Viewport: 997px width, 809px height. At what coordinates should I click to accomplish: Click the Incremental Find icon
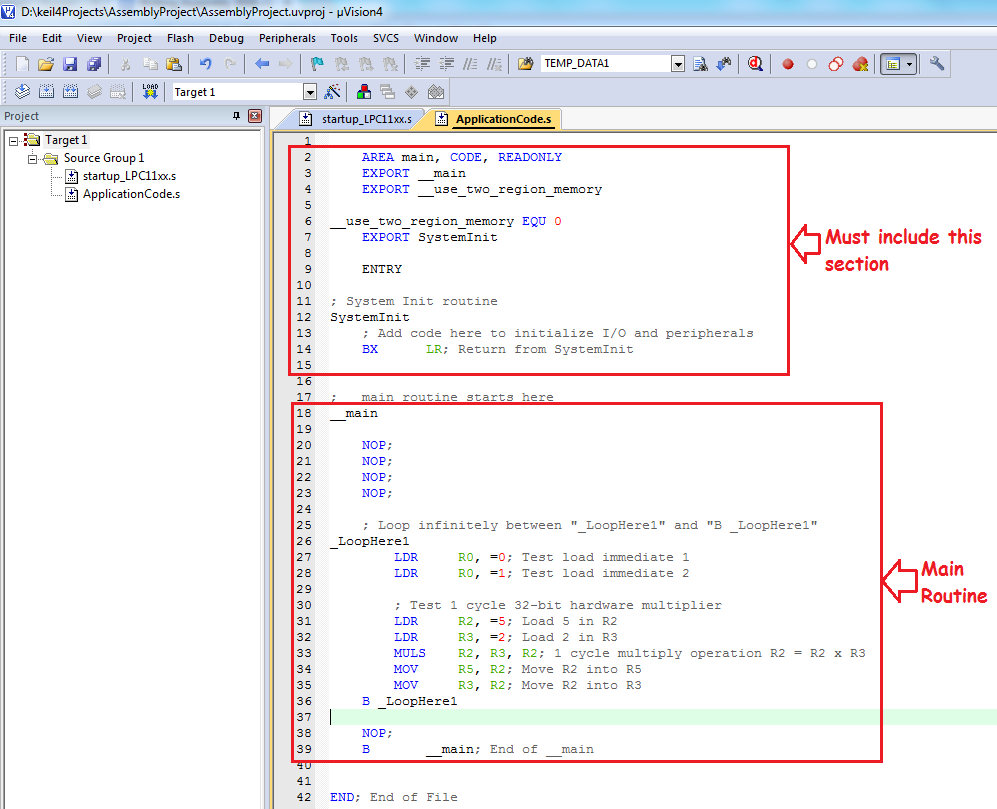tap(724, 64)
